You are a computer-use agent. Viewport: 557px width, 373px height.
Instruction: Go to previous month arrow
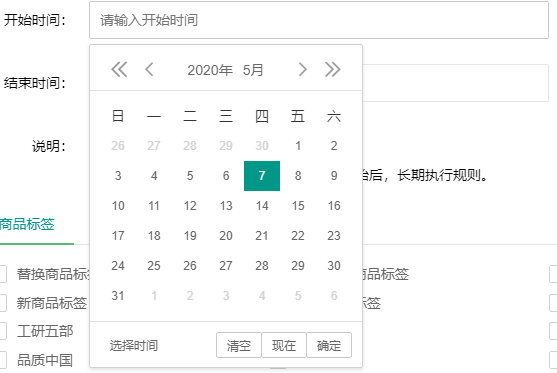click(149, 69)
